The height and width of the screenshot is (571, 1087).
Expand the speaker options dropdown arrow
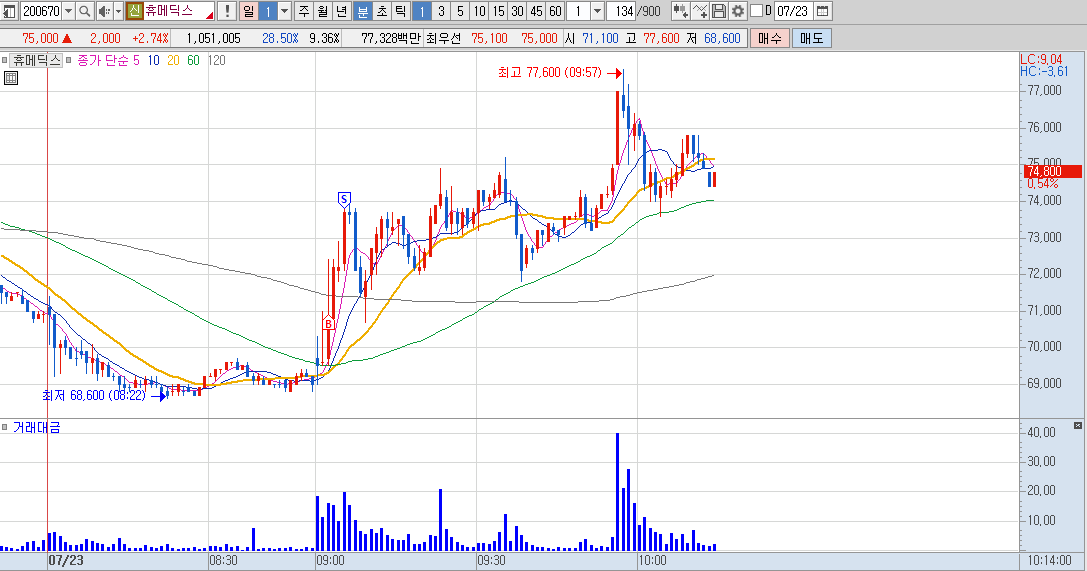point(118,11)
